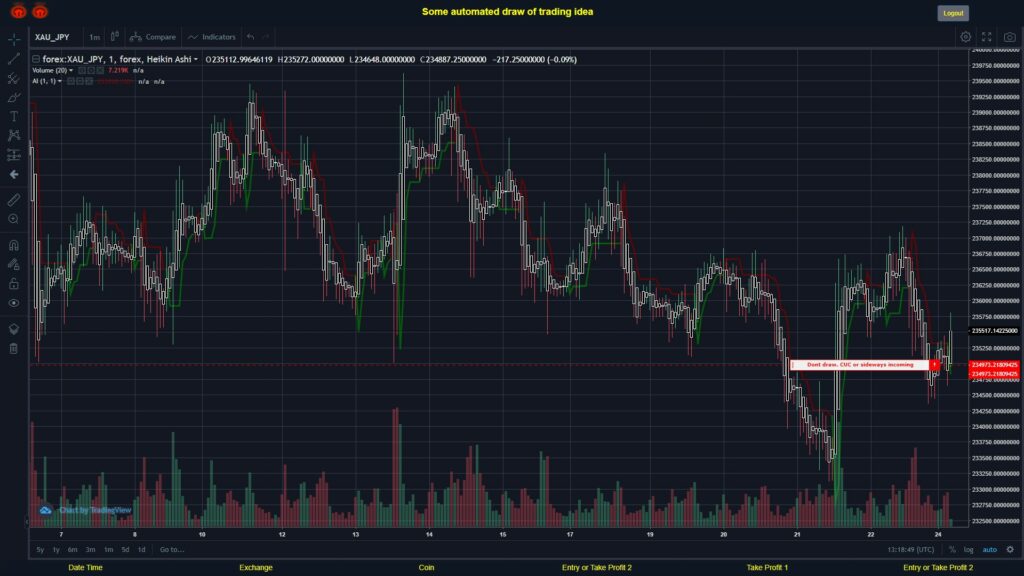Select the brush drawing tool
The width and height of the screenshot is (1024, 576).
(14, 97)
